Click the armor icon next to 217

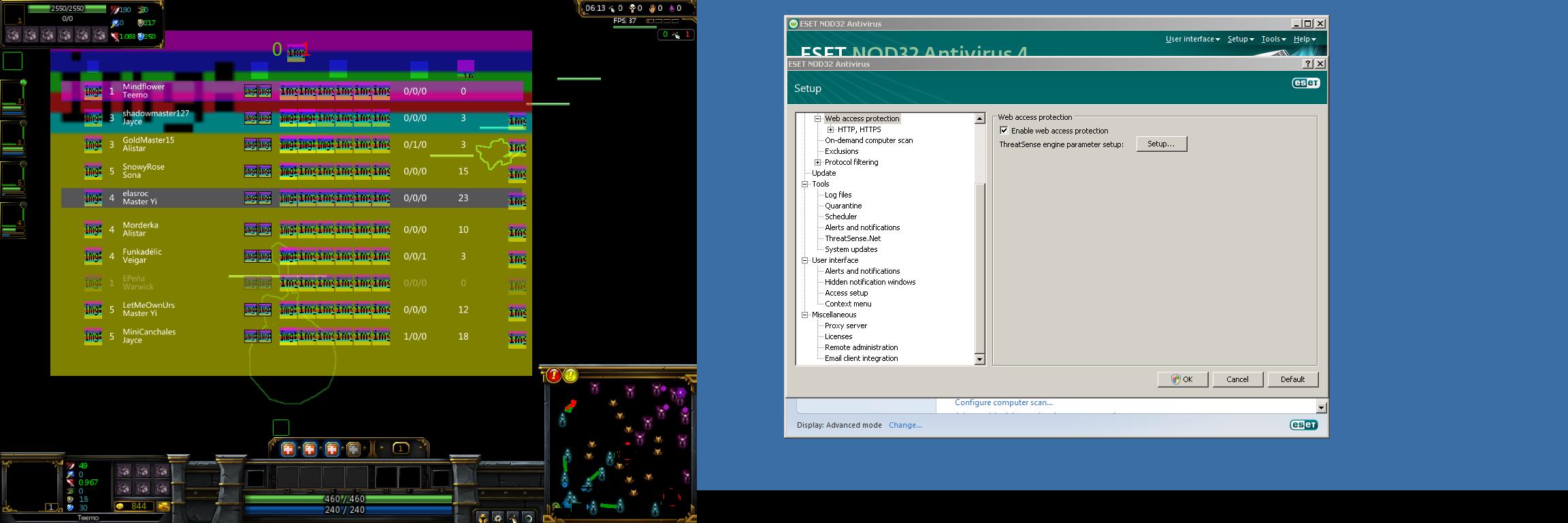click(142, 23)
